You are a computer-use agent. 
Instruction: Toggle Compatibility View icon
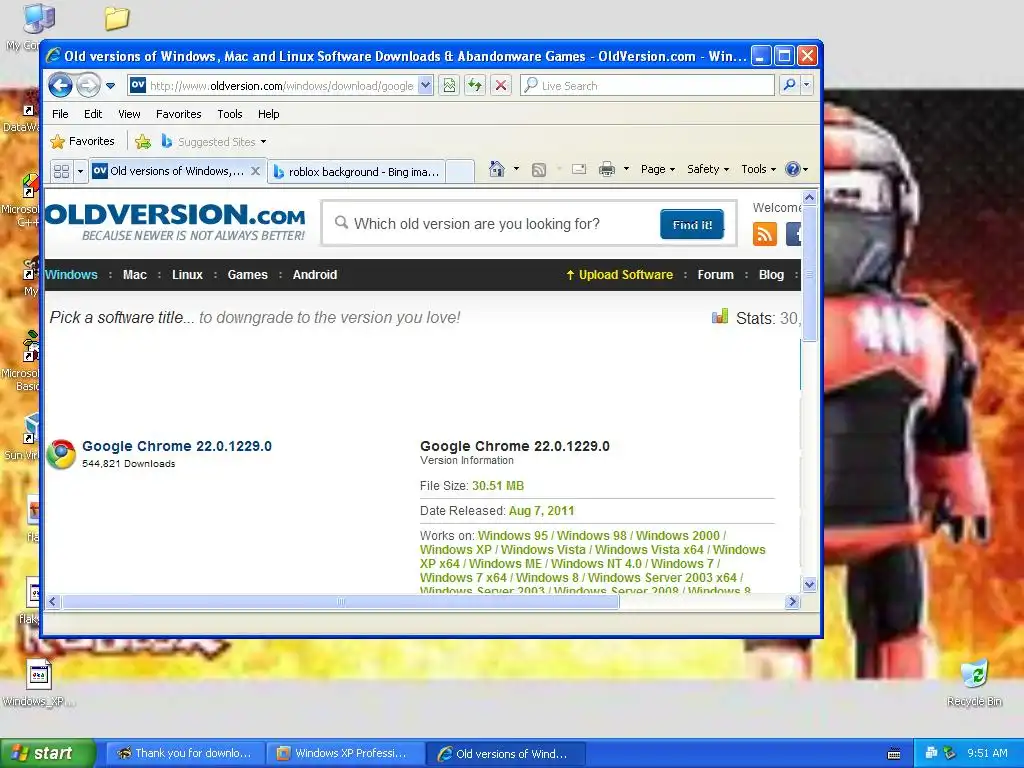[x=449, y=86]
